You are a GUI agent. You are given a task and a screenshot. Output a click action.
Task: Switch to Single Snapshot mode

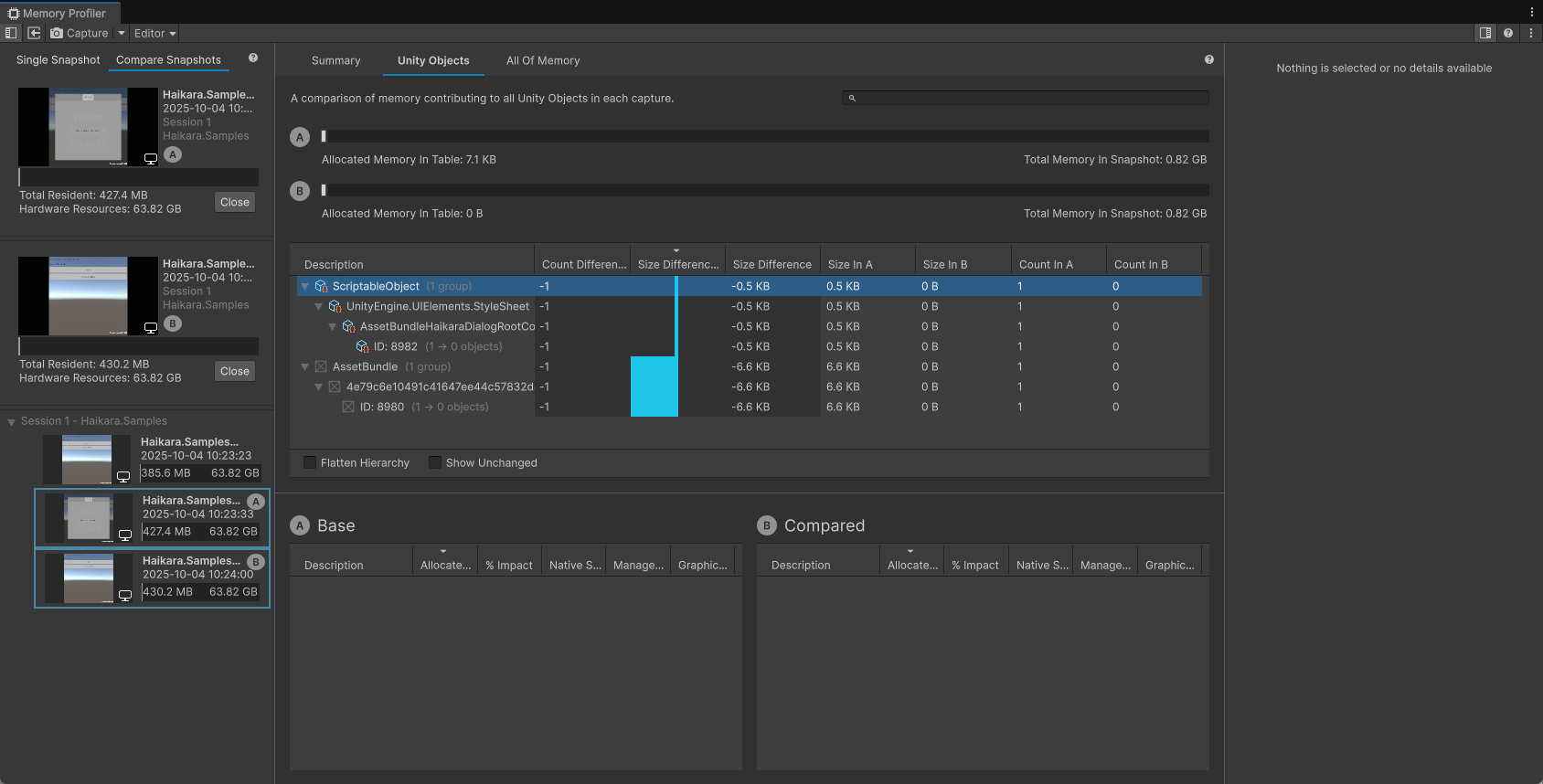(x=58, y=60)
